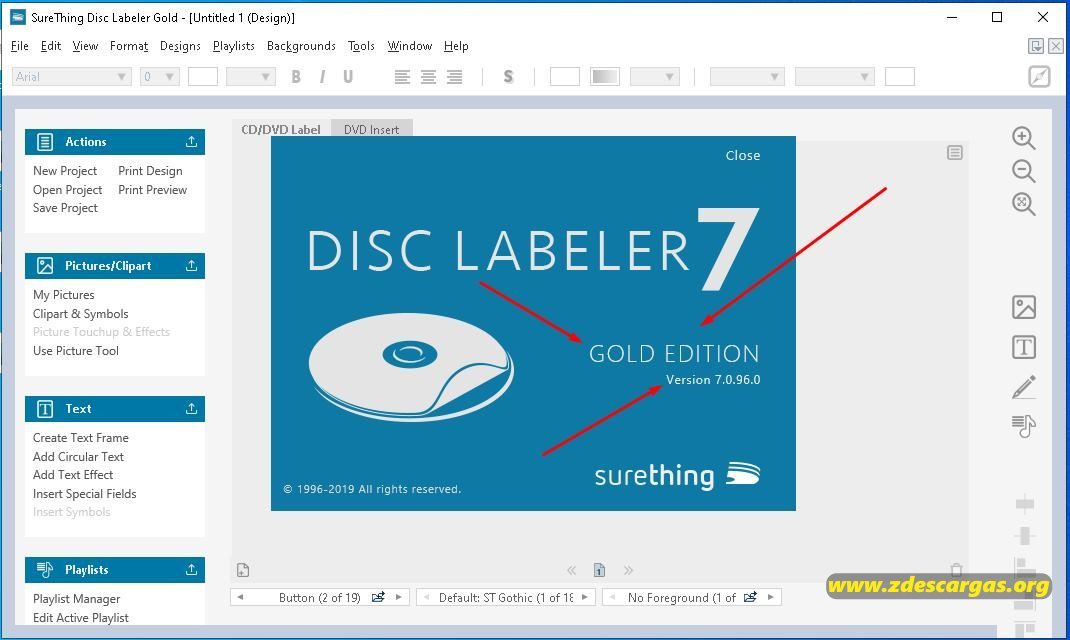Close the Disc Labeler splash screen
The image size is (1070, 640).
[x=742, y=156]
